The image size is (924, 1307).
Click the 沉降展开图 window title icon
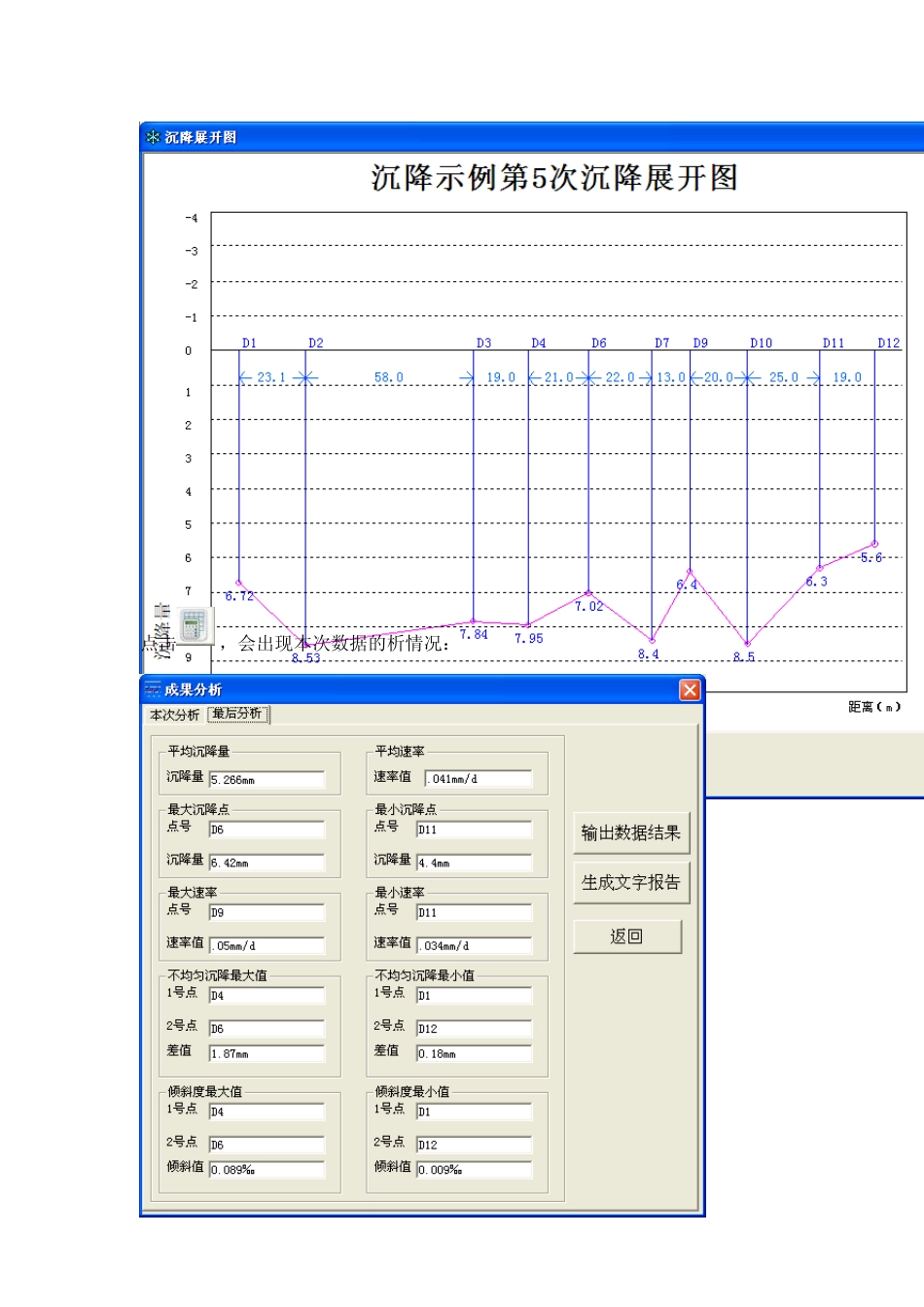(153, 137)
